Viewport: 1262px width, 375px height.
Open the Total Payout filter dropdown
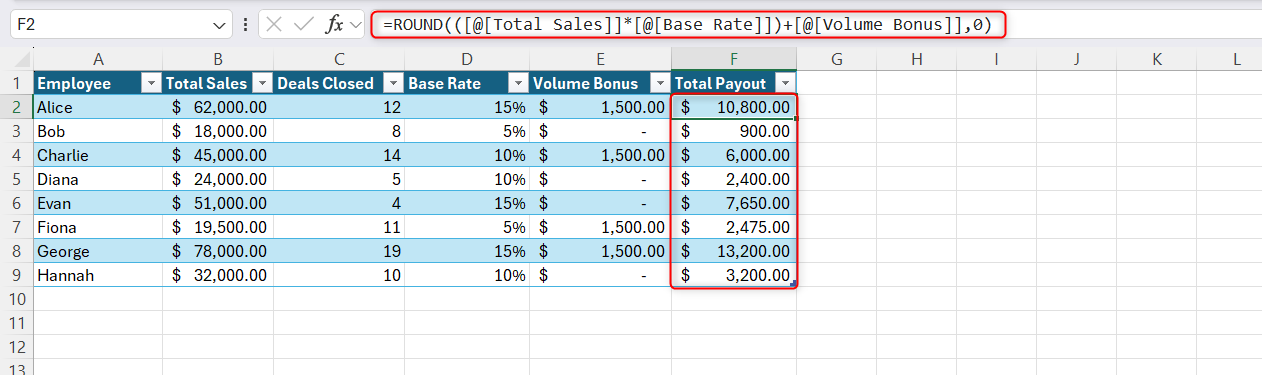785,84
